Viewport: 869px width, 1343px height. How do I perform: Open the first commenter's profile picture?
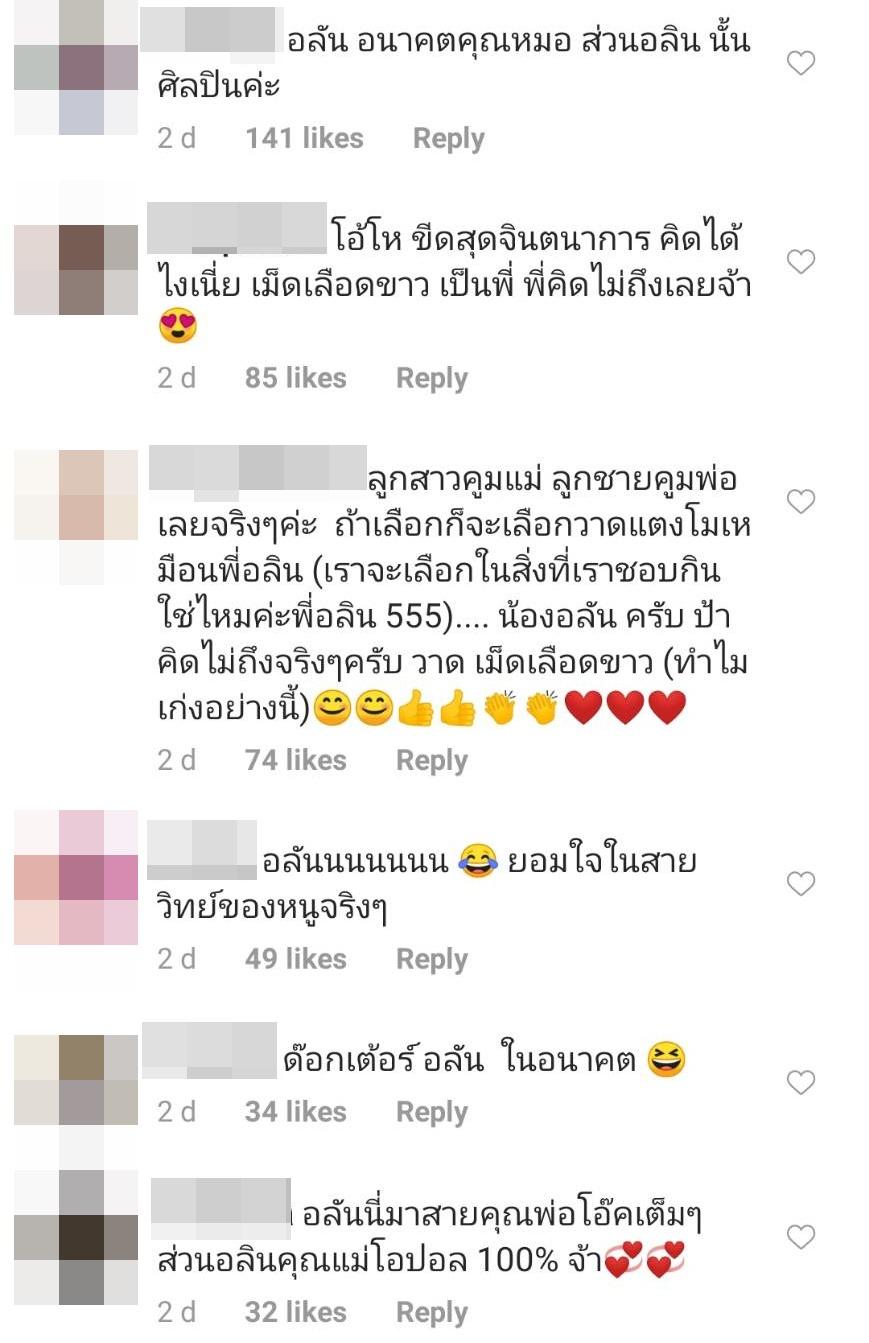76,66
